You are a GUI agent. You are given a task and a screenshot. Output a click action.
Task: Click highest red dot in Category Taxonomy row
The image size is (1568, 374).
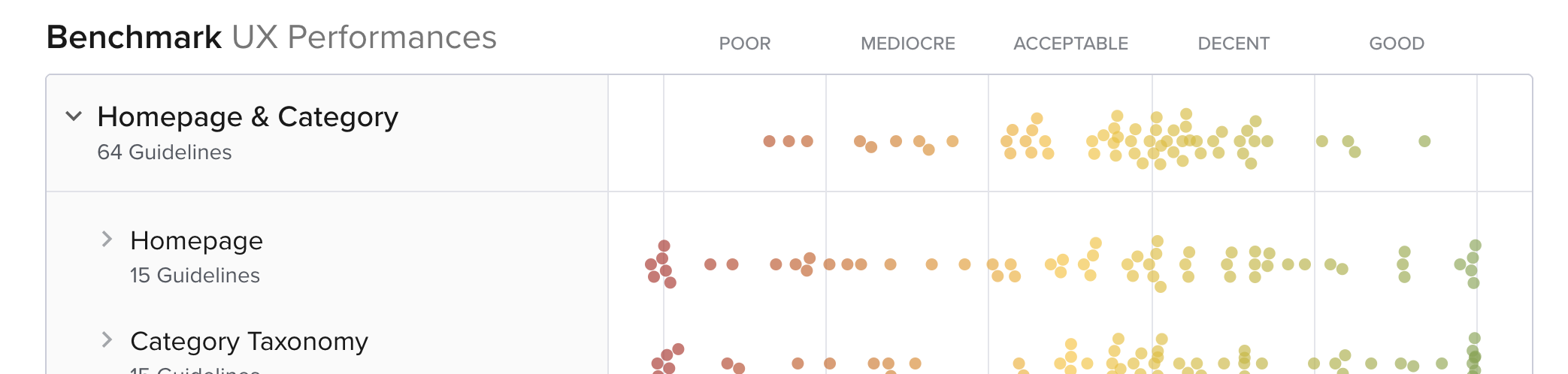coord(678,348)
